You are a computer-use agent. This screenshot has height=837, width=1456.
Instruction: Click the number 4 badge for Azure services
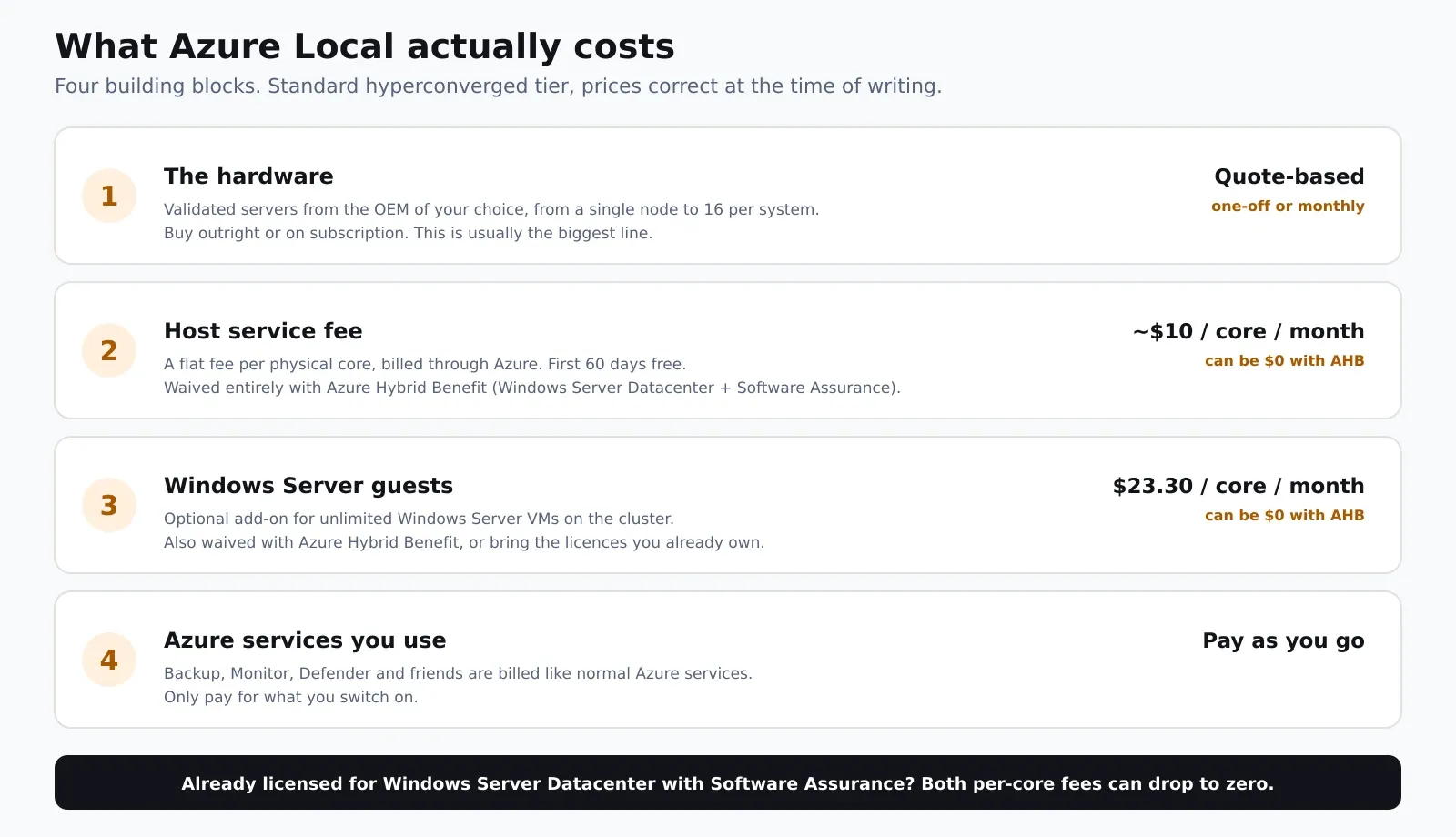109,660
